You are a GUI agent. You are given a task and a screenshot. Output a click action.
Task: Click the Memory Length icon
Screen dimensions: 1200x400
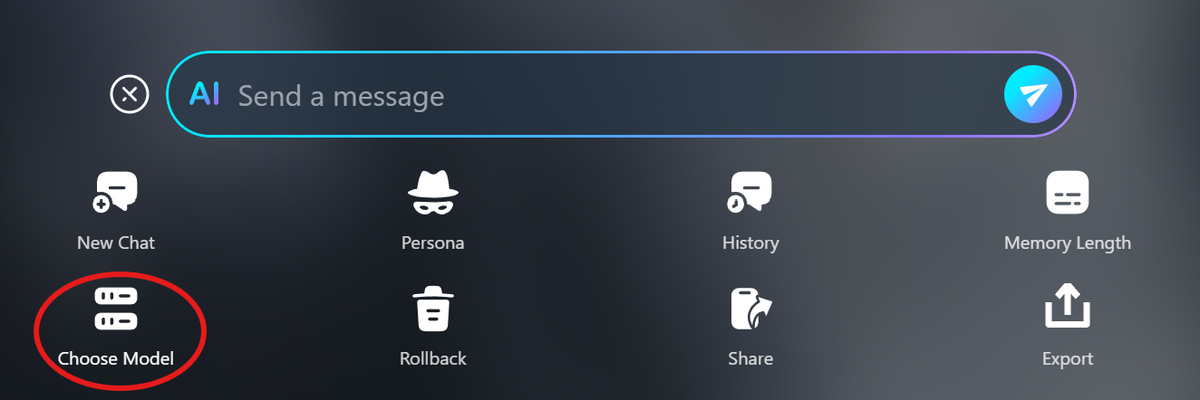click(1067, 192)
